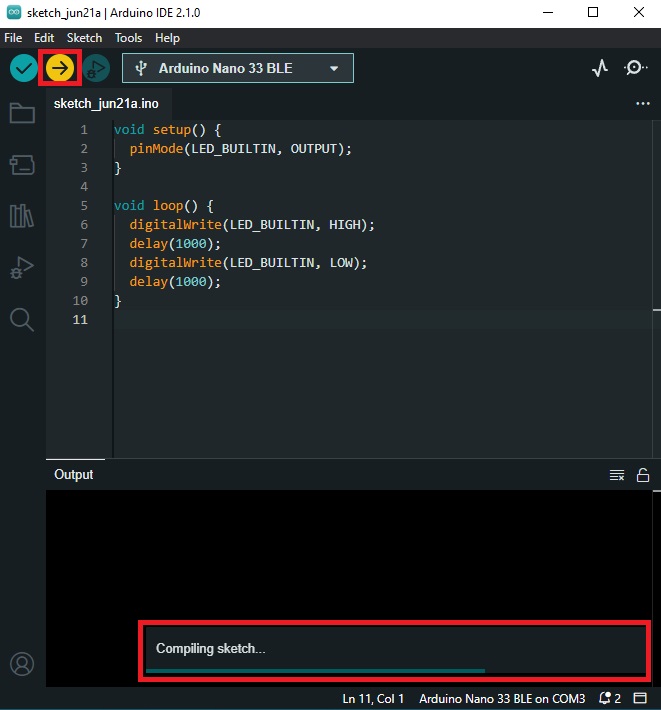Open the Library Manager sidebar
Image resolution: width=661 pixels, height=710 pixels.
click(x=22, y=216)
